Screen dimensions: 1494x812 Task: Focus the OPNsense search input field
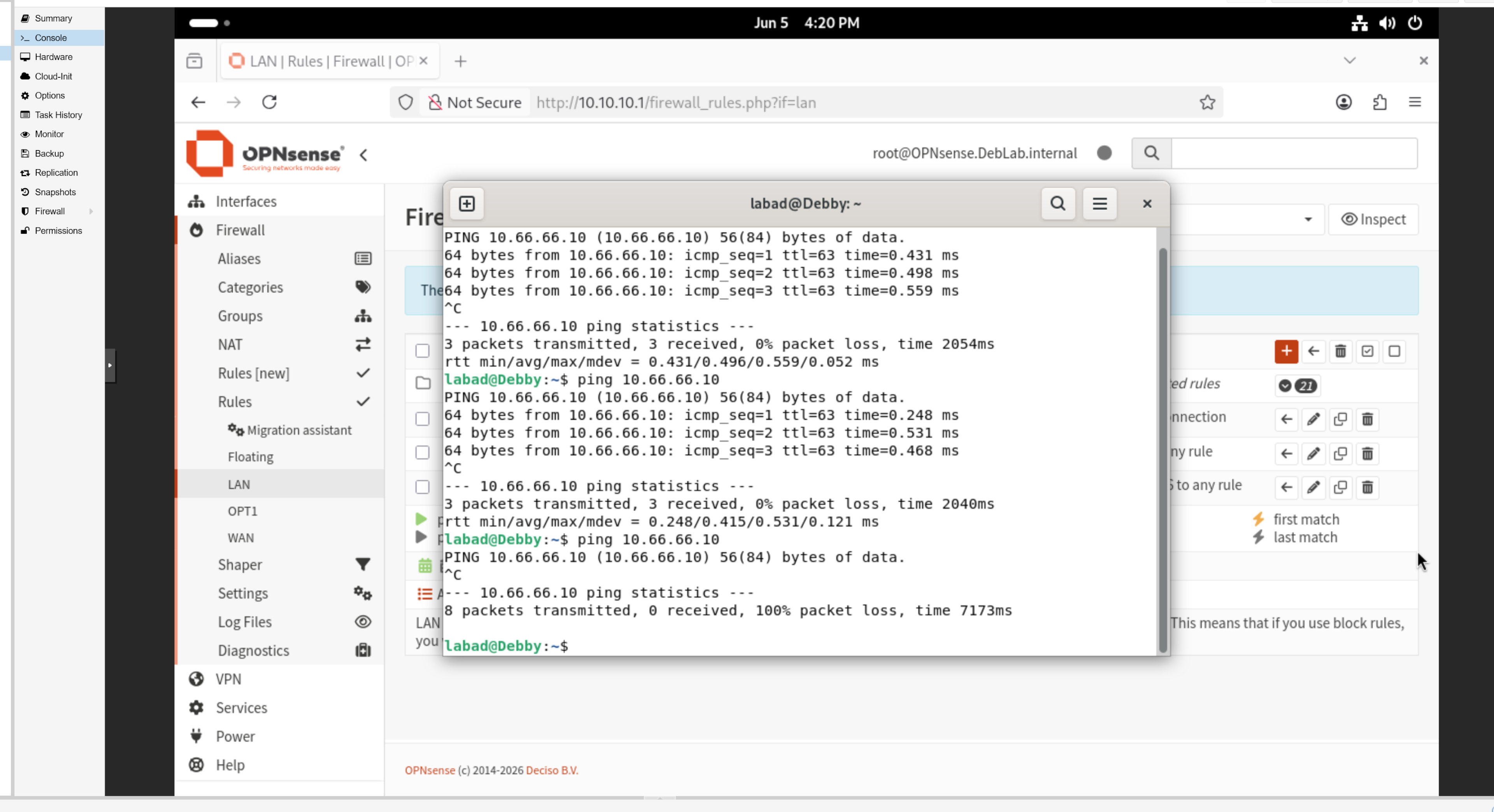[x=1294, y=153]
